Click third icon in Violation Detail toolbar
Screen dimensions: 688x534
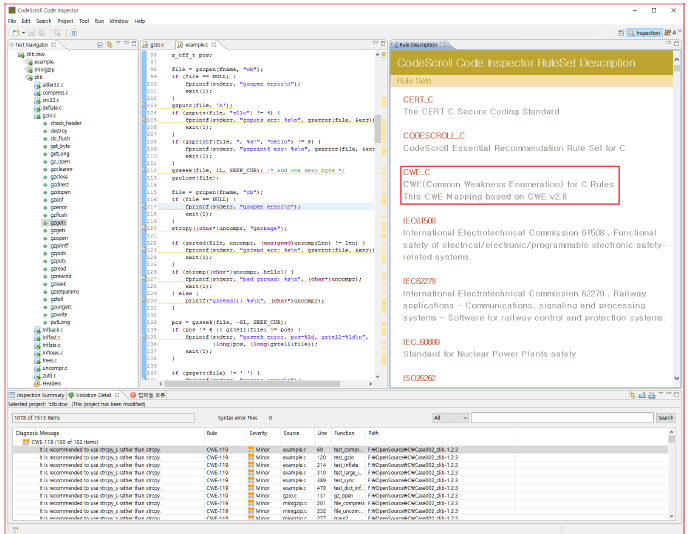[652, 395]
